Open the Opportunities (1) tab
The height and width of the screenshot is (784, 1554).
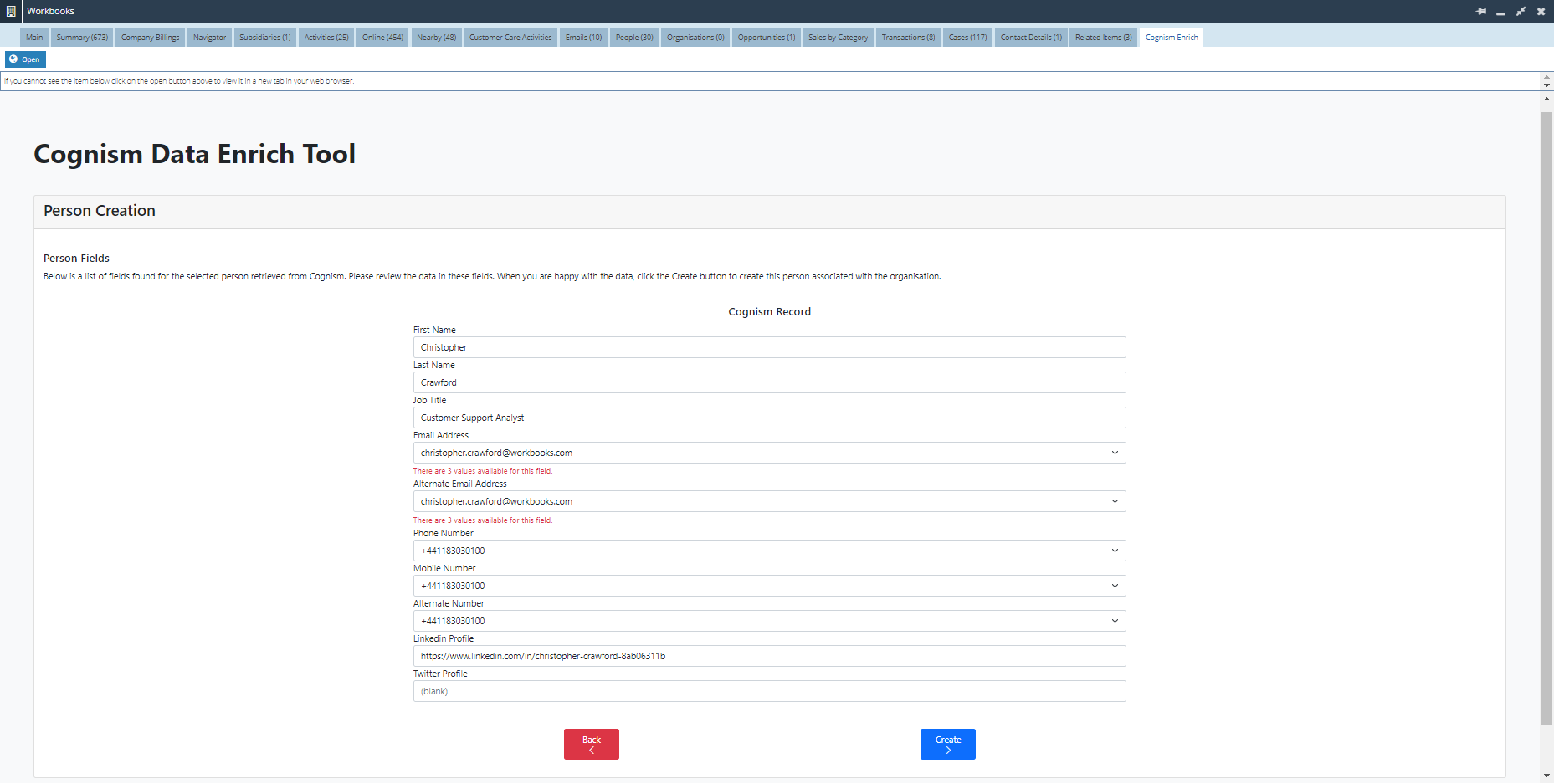767,38
